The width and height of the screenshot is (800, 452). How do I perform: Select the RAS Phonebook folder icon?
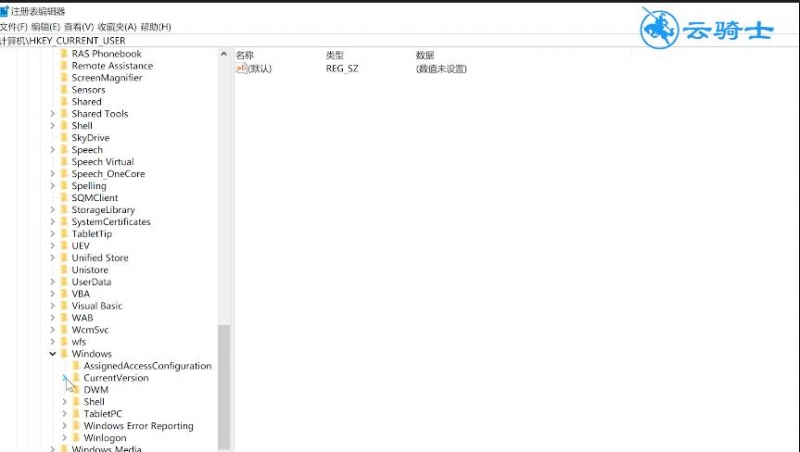coord(64,54)
